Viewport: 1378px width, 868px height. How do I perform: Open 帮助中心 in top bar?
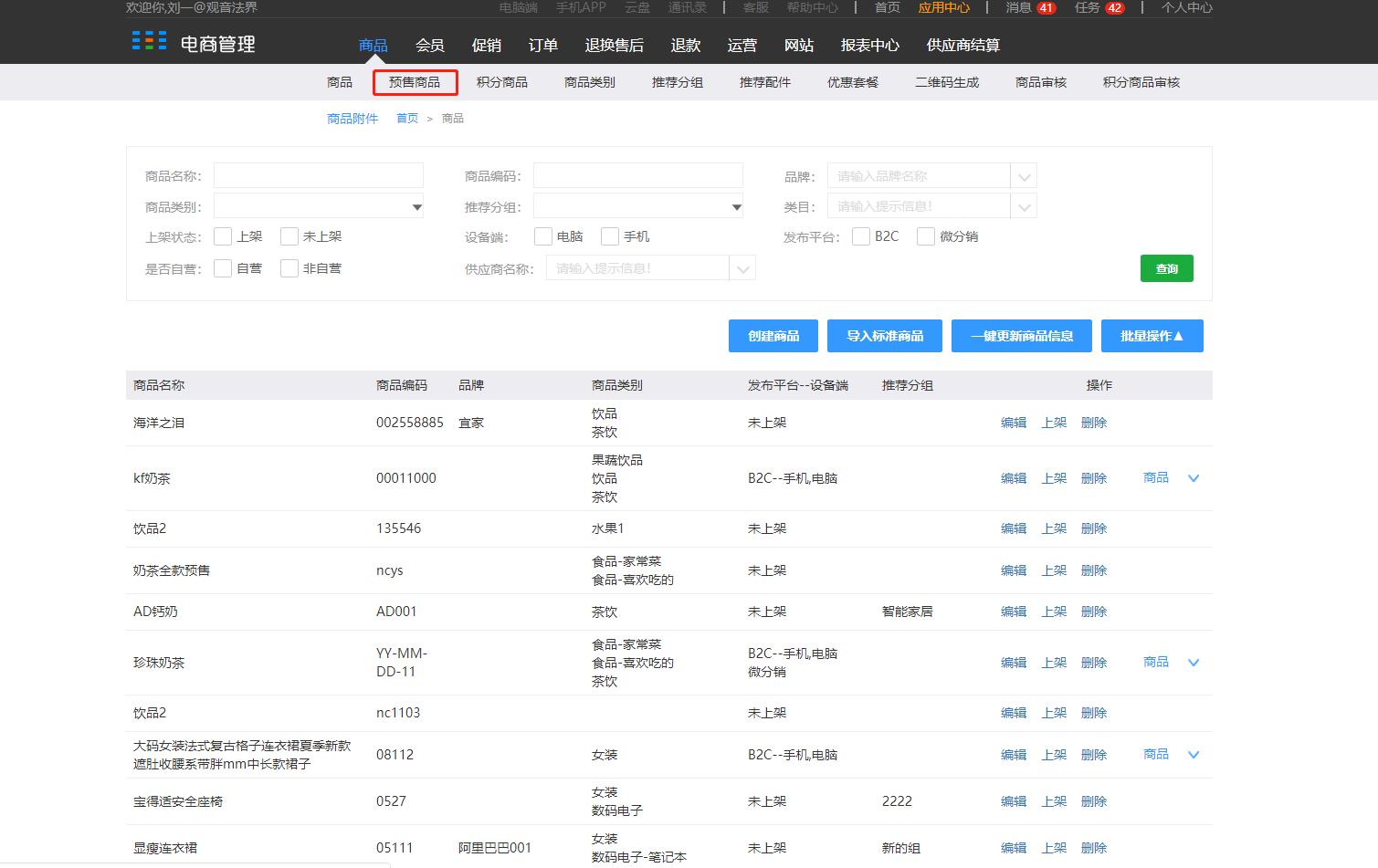[x=813, y=7]
